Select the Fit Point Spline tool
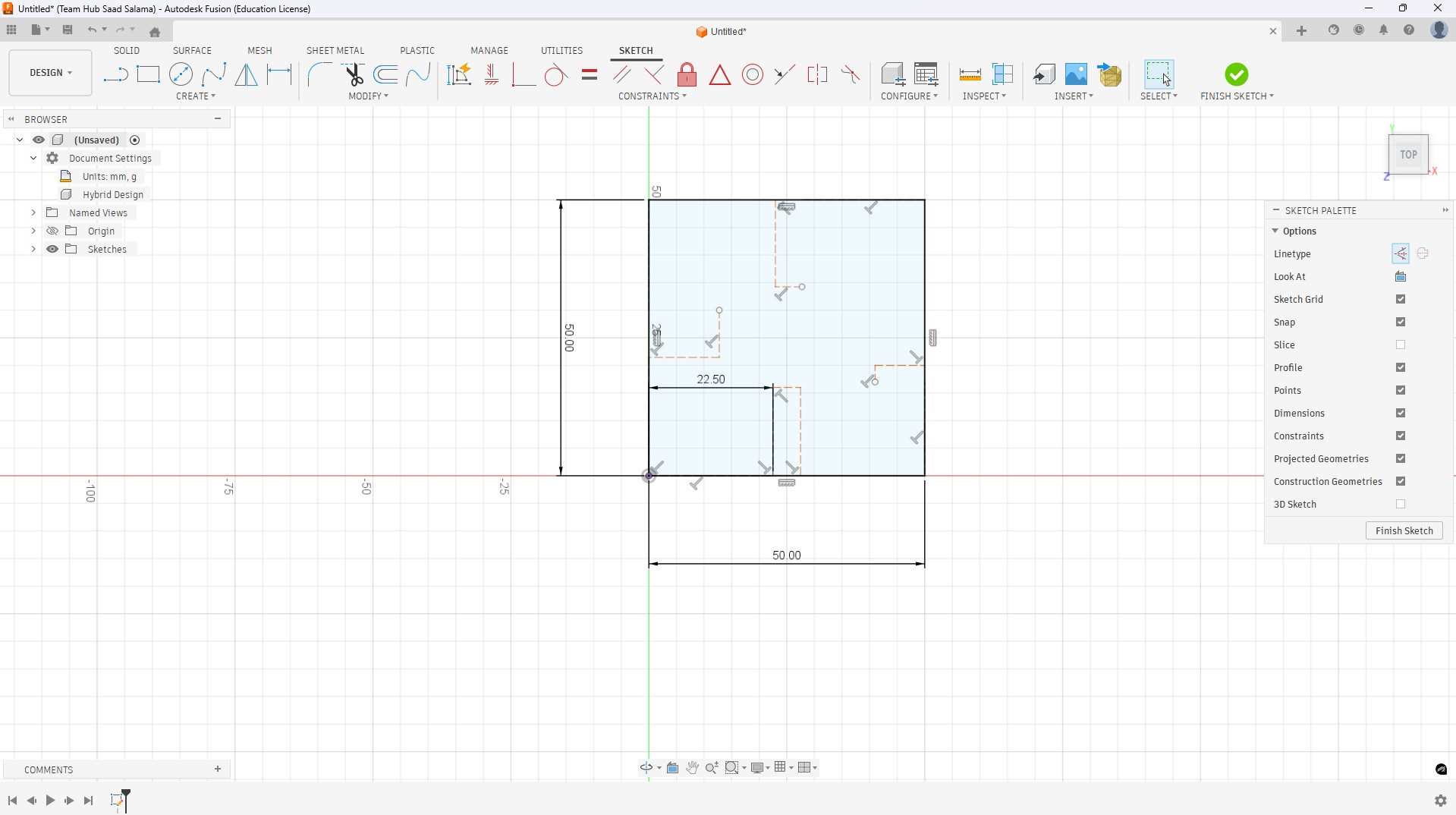This screenshot has height=815, width=1456. [x=214, y=74]
